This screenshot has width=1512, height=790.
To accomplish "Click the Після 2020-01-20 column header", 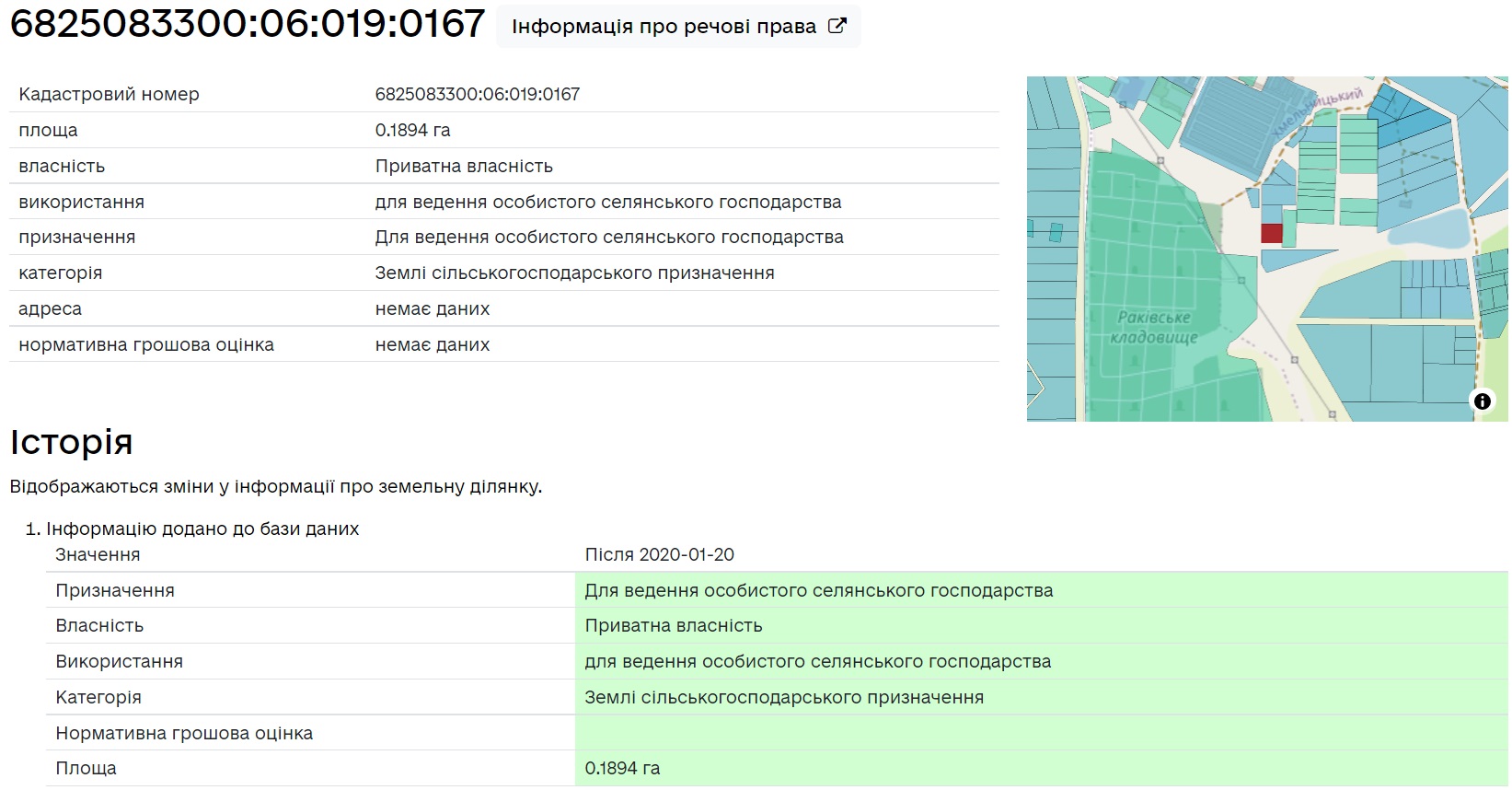I will (659, 554).
